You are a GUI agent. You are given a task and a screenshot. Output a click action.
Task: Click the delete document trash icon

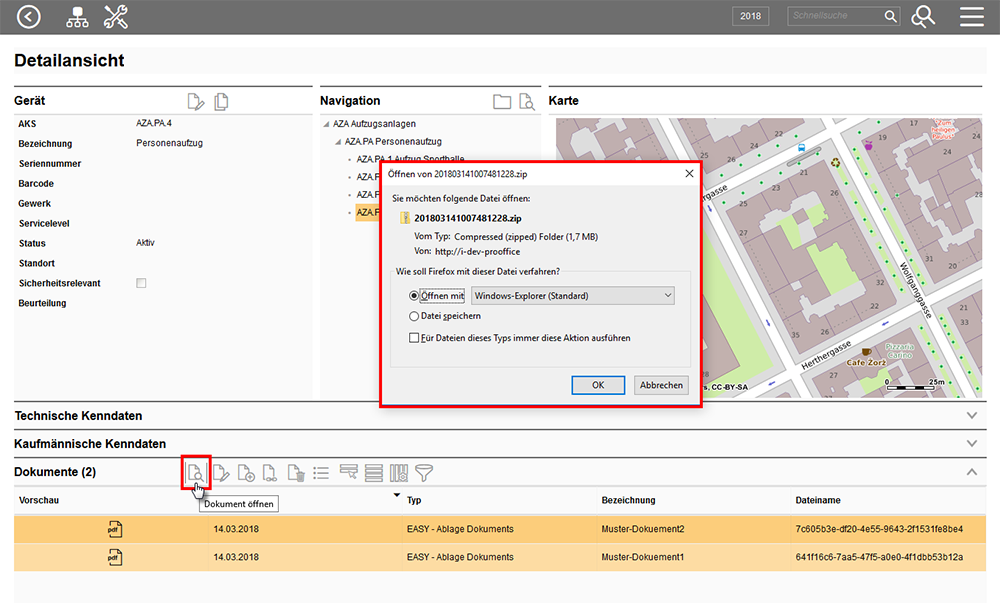[296, 472]
